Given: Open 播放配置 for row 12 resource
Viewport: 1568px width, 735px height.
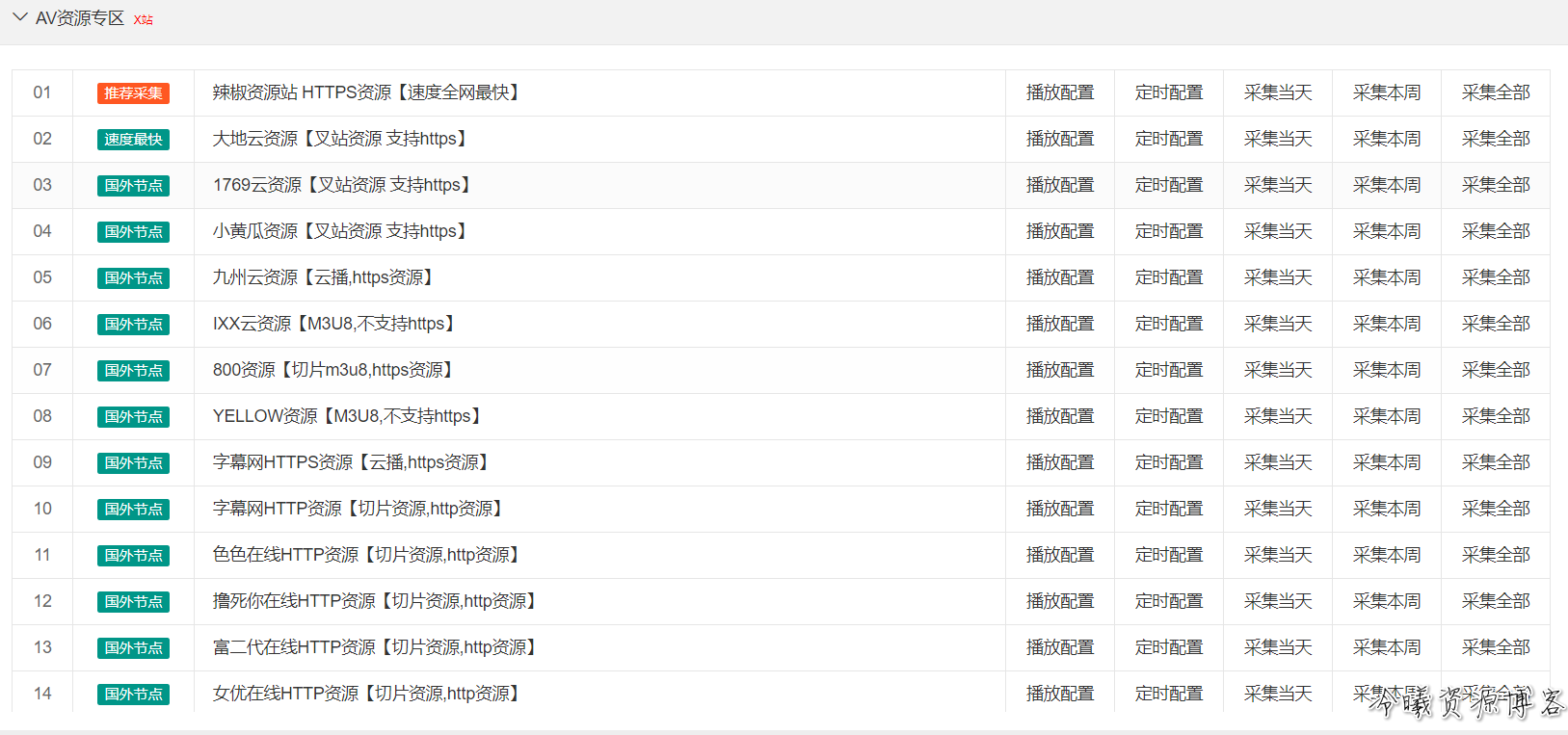Looking at the screenshot, I should 1060,601.
